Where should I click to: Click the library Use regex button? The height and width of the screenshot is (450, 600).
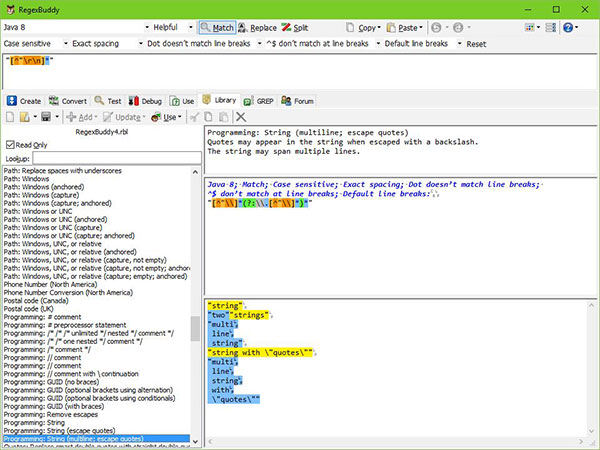click(x=166, y=117)
